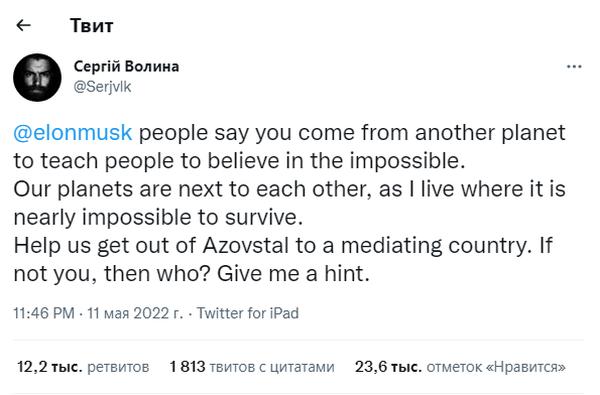
Task: Open the Twitter for iPad source link
Action: [x=248, y=313]
